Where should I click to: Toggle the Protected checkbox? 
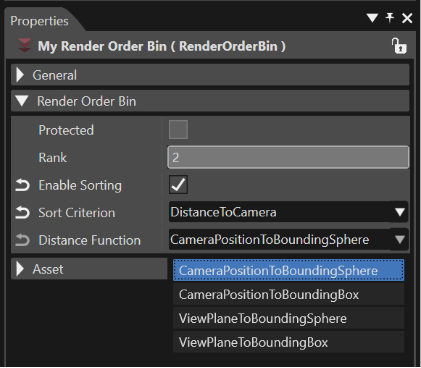point(178,130)
